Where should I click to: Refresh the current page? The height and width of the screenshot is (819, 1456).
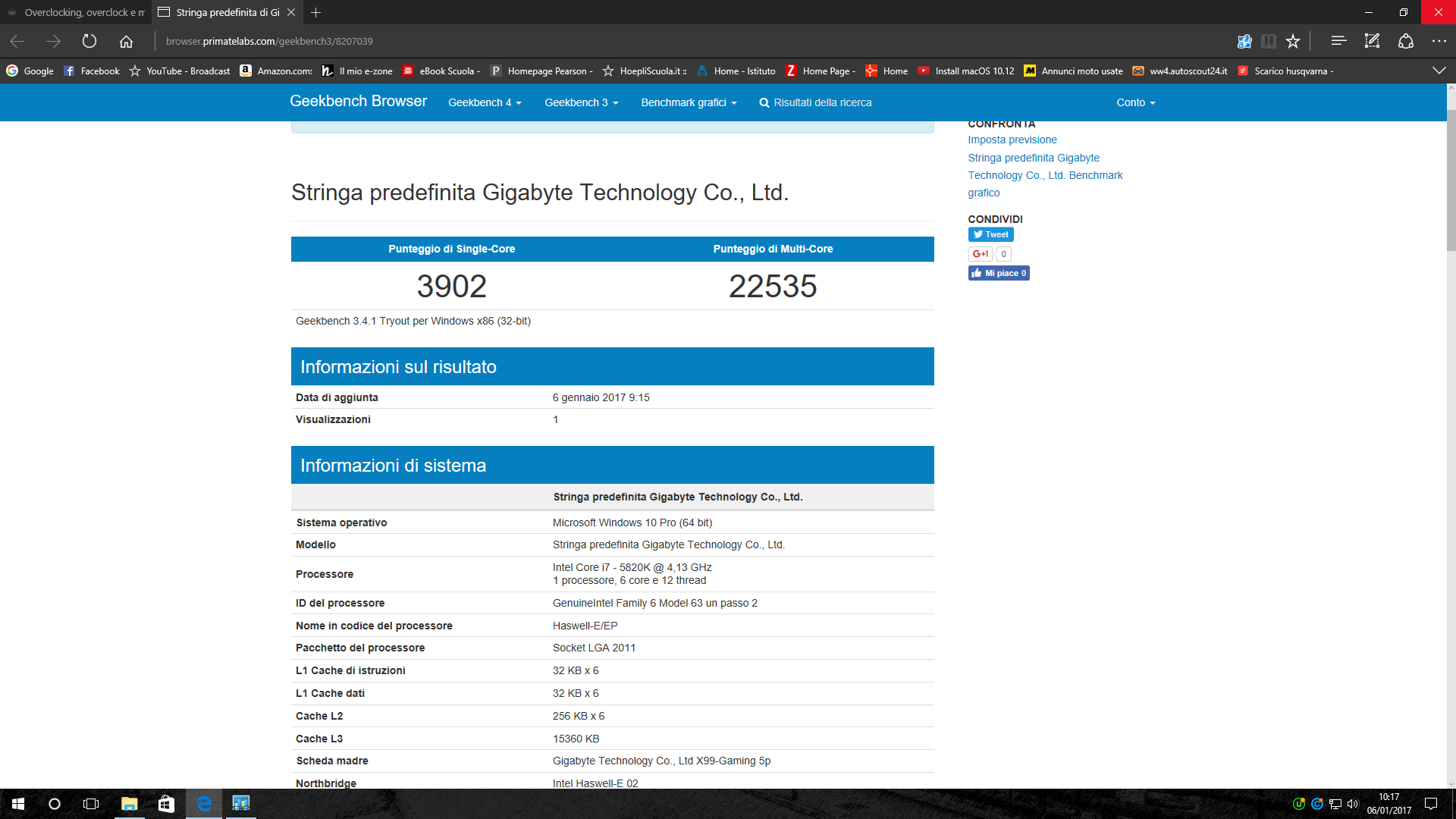coord(89,42)
